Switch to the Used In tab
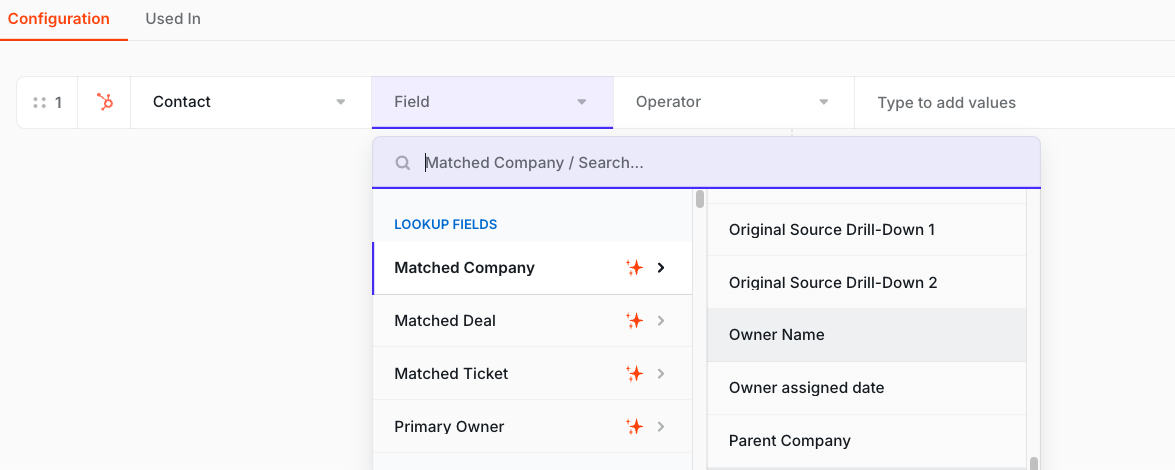This screenshot has width=1175, height=470. (x=173, y=19)
